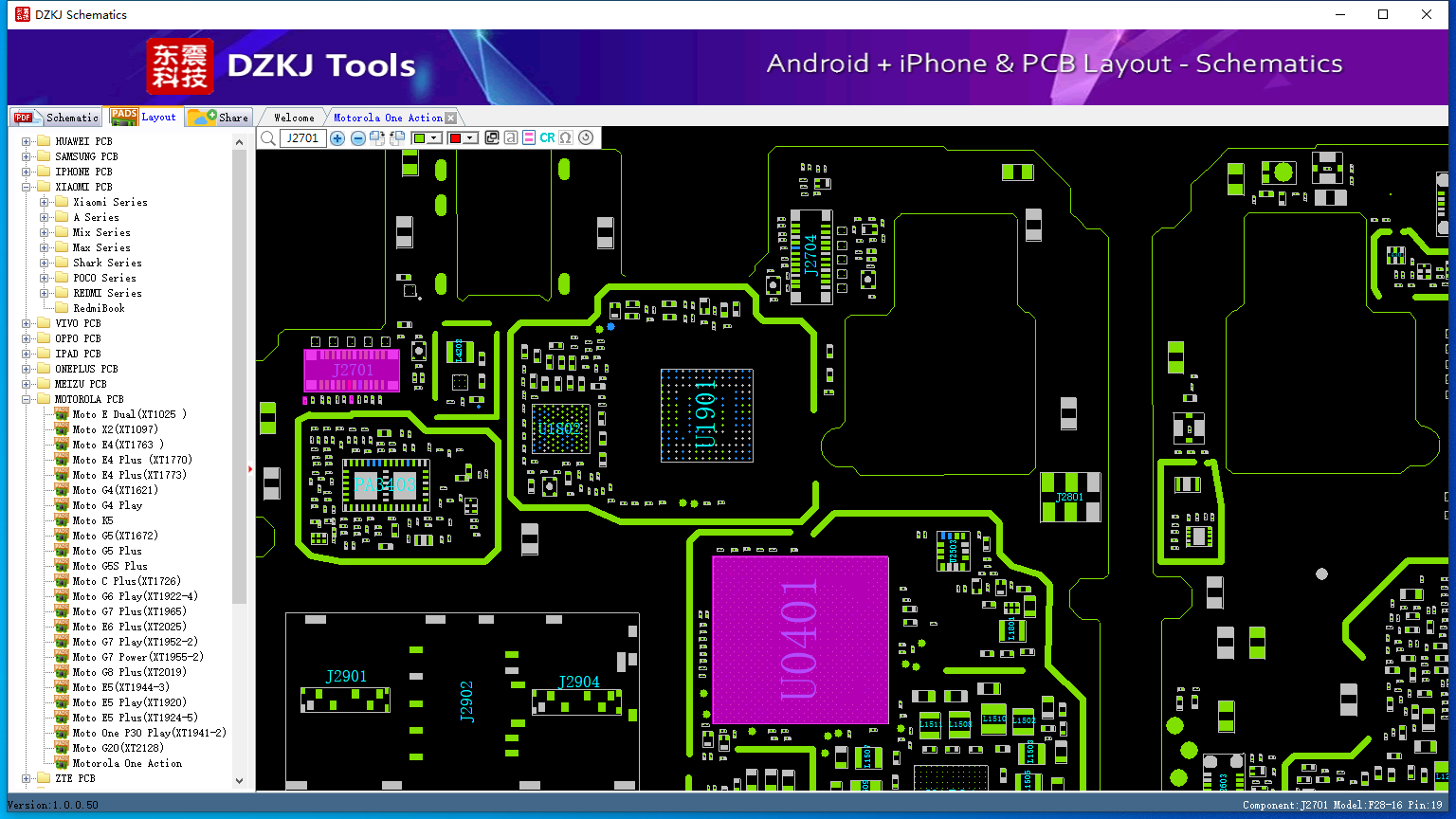Select the MEIZU PCB folder label
This screenshot has width=1456, height=819.
pyautogui.click(x=81, y=384)
